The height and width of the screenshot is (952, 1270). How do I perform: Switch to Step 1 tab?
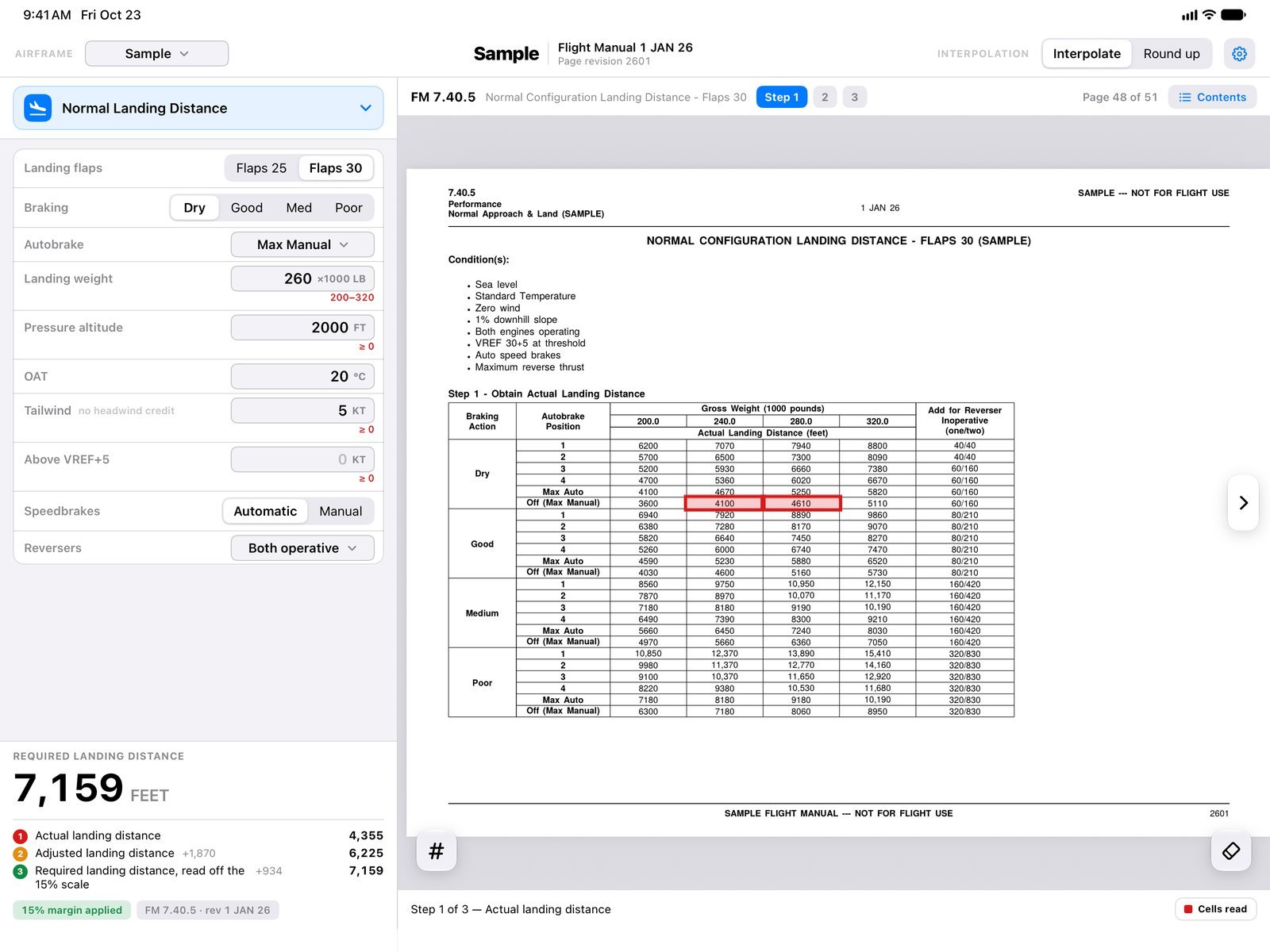tap(782, 97)
